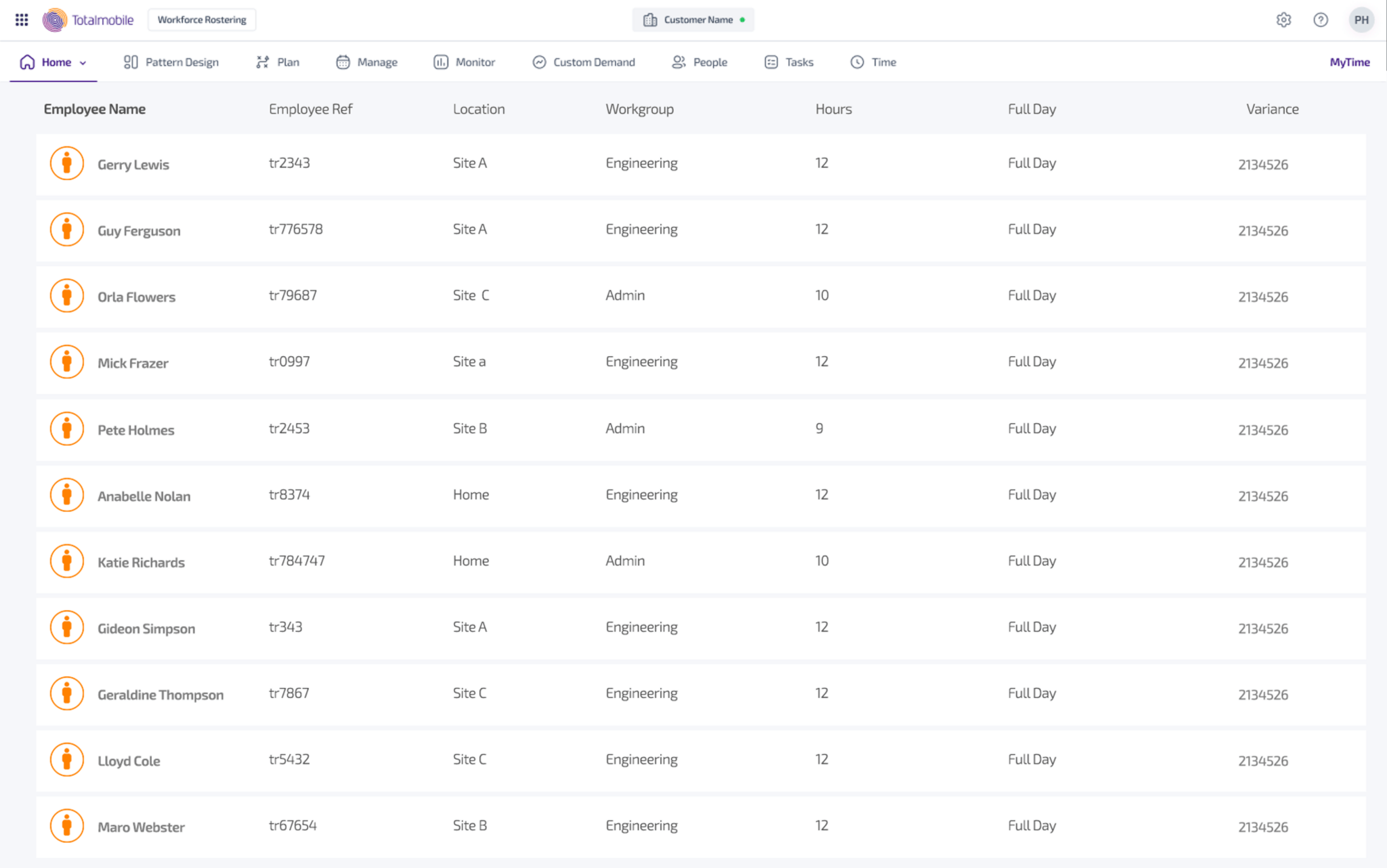Screen dimensions: 1387x868
Task: Click the help question mark
Action: pos(1321,20)
